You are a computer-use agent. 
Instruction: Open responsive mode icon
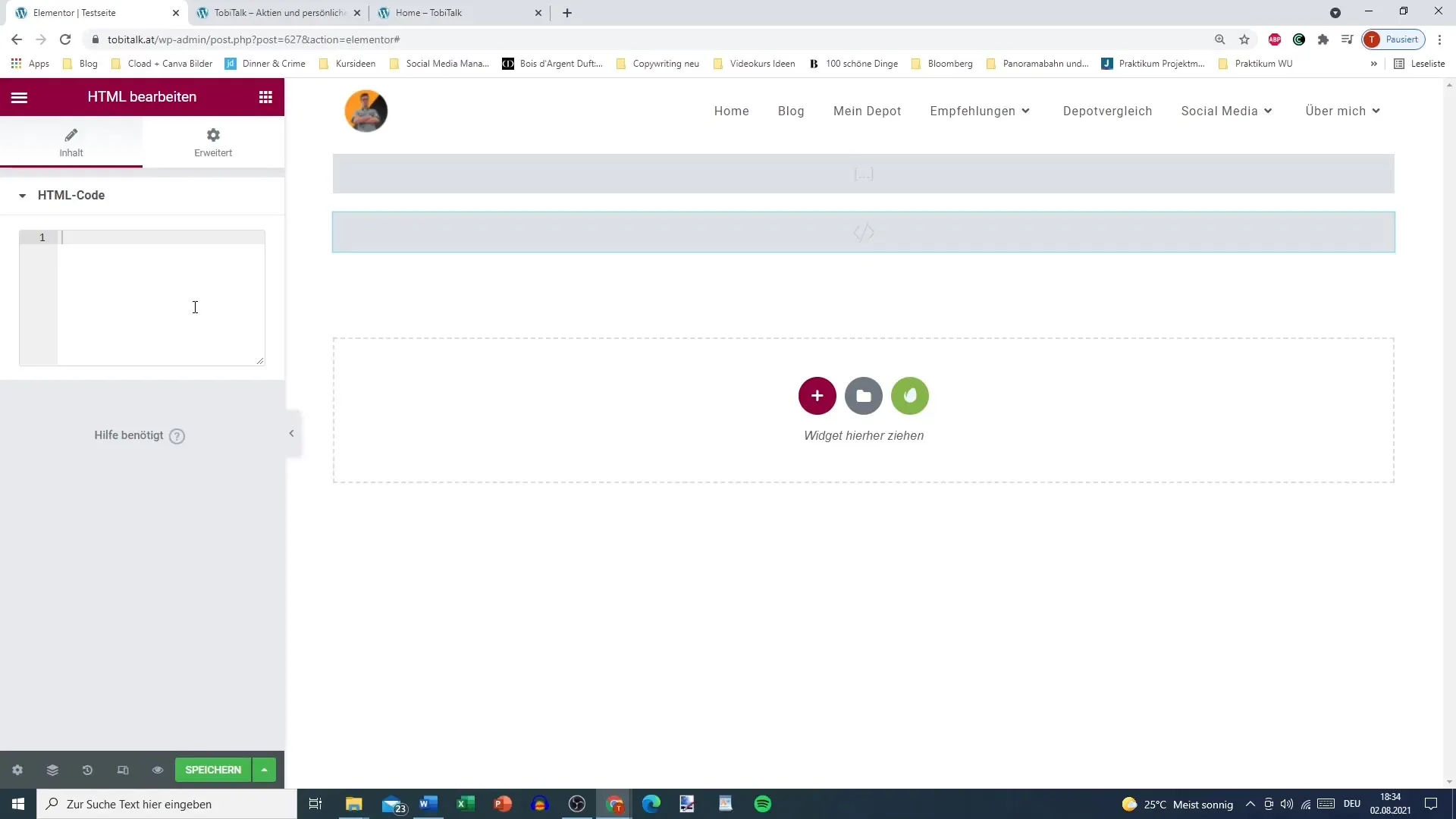click(123, 770)
